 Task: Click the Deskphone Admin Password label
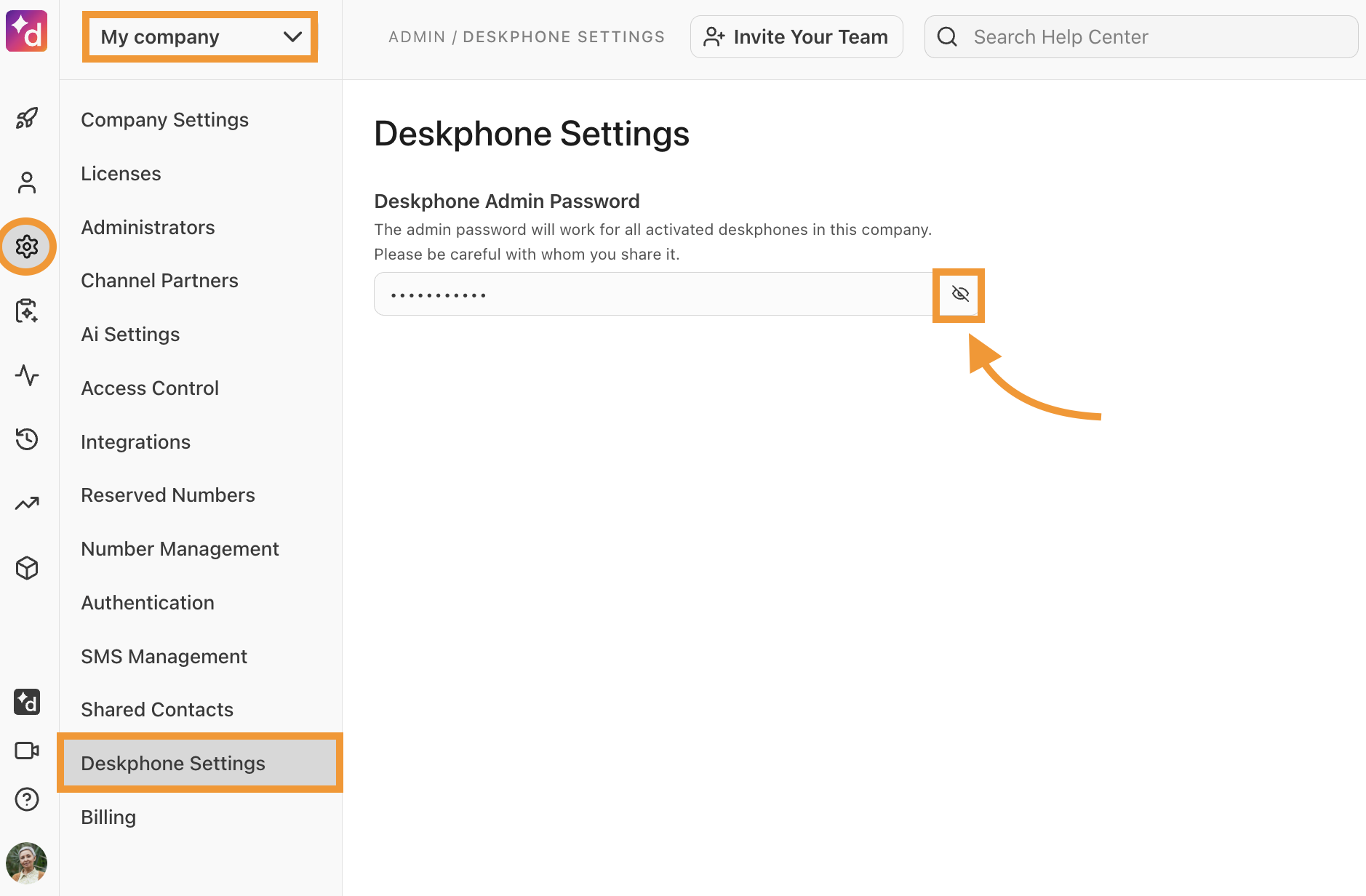coord(507,201)
